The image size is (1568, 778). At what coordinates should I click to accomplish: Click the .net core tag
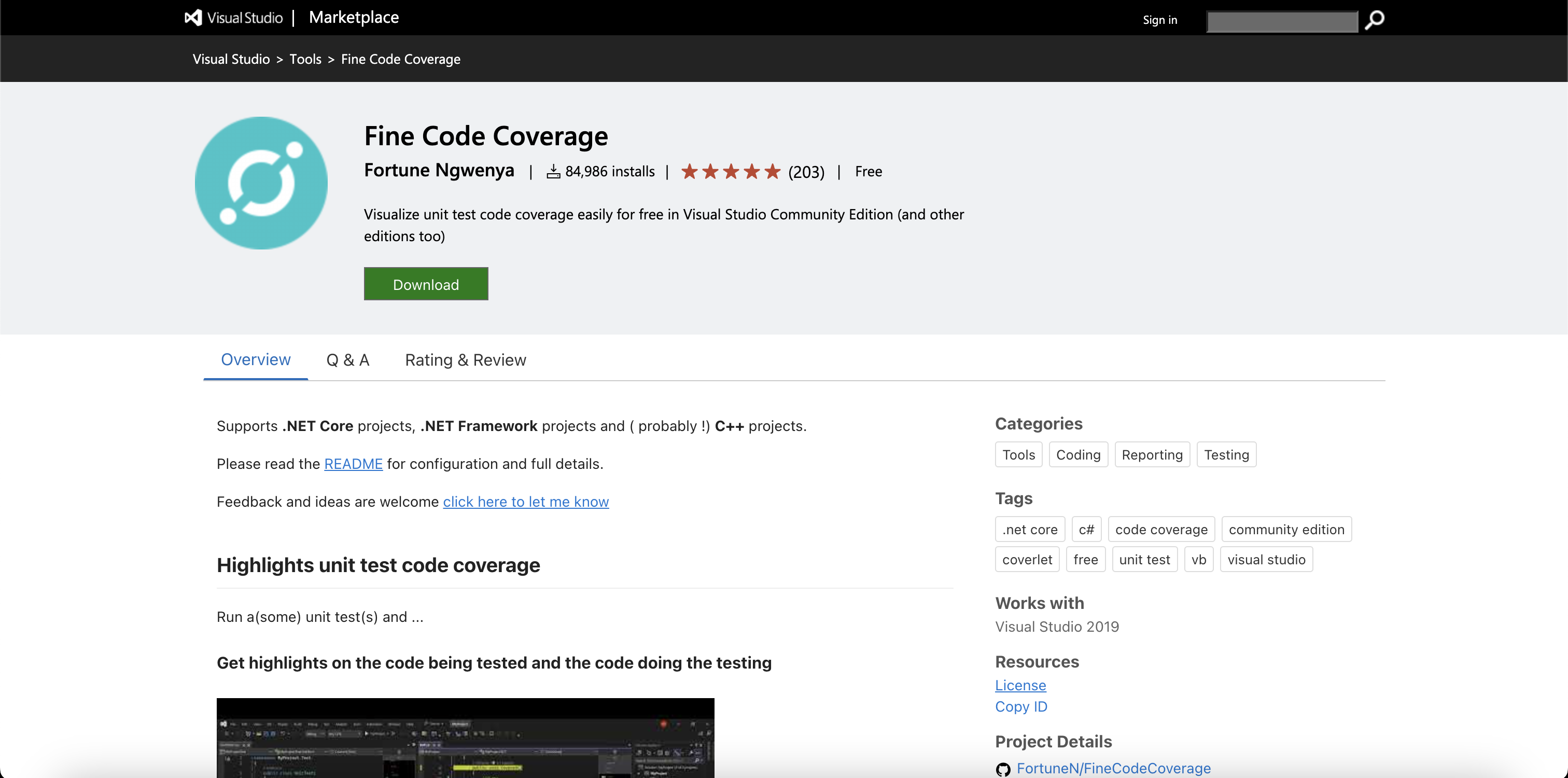click(1030, 530)
